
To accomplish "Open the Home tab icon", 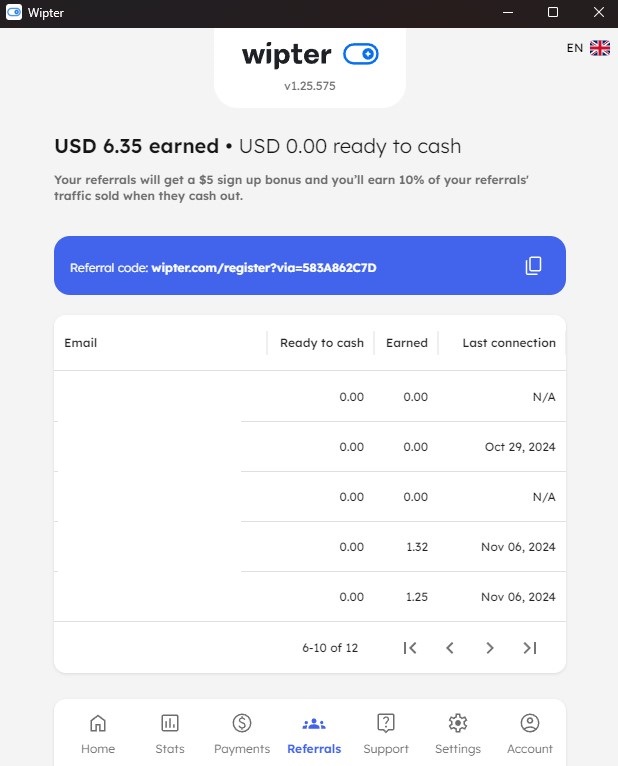I will click(98, 723).
